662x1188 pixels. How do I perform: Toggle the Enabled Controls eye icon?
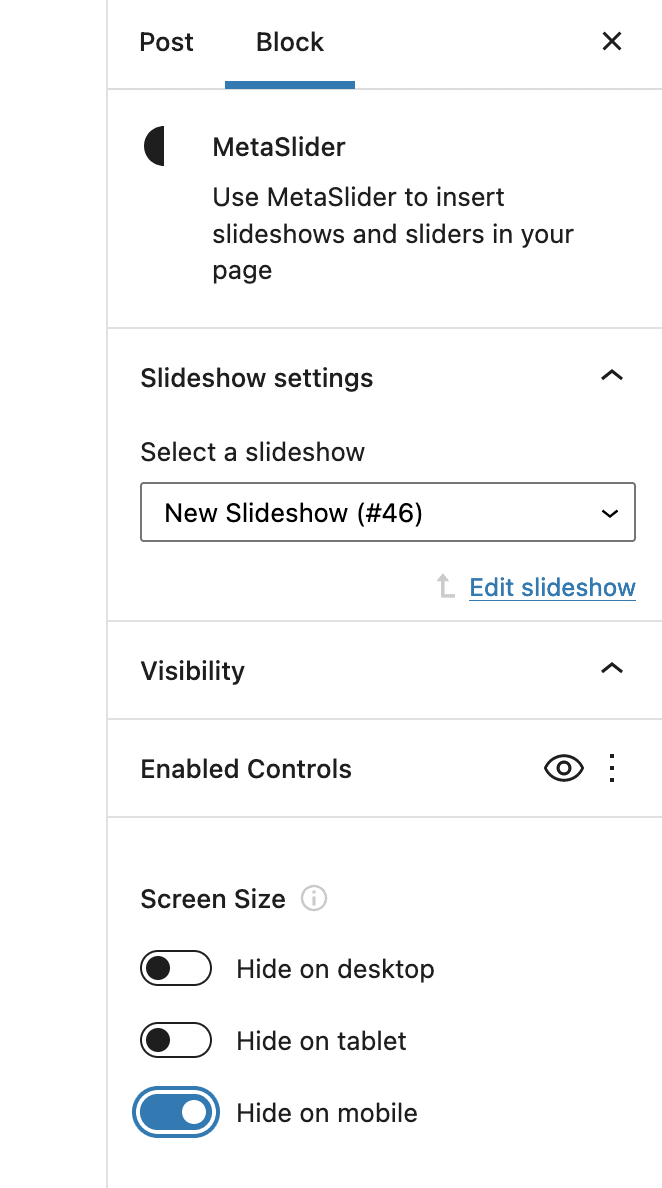(x=564, y=768)
